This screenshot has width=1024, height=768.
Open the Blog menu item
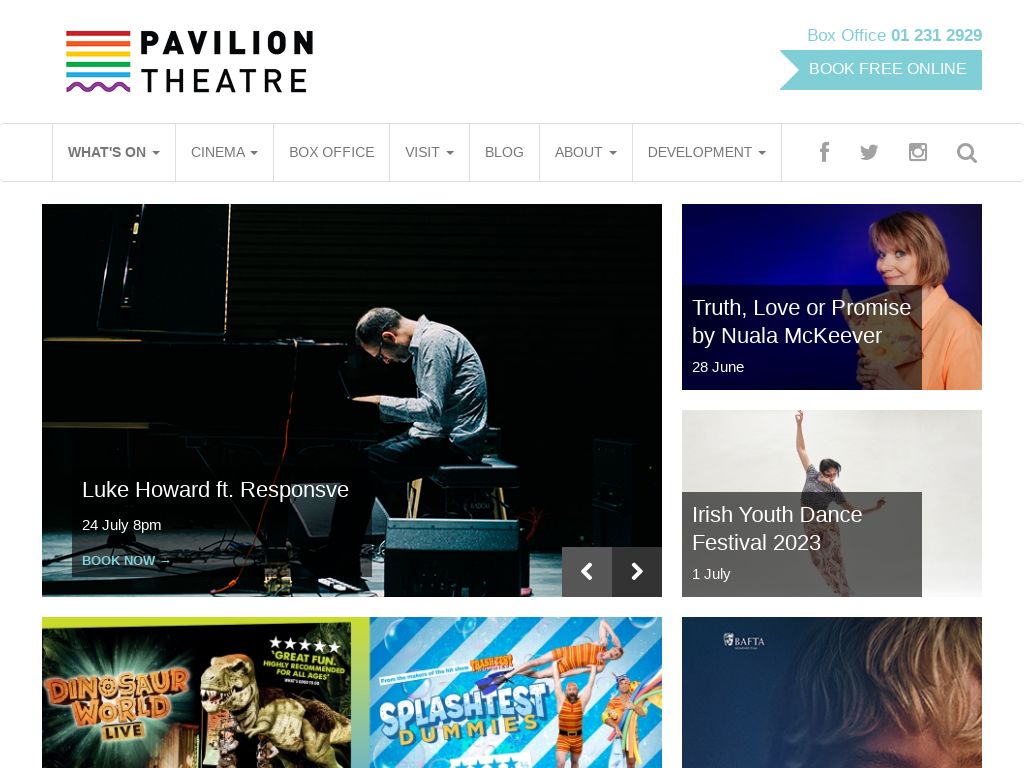[504, 152]
